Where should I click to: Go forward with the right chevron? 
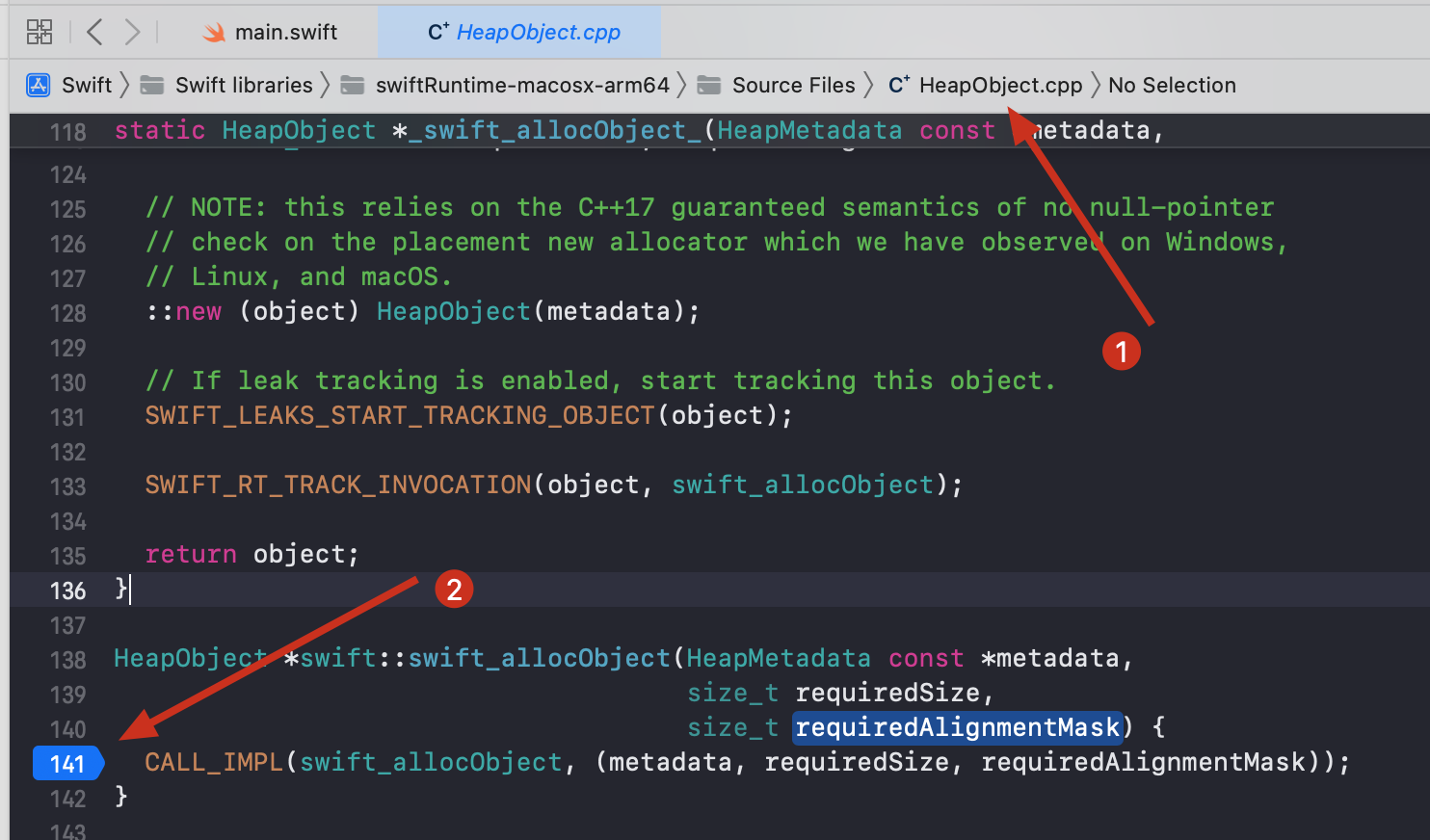[132, 32]
